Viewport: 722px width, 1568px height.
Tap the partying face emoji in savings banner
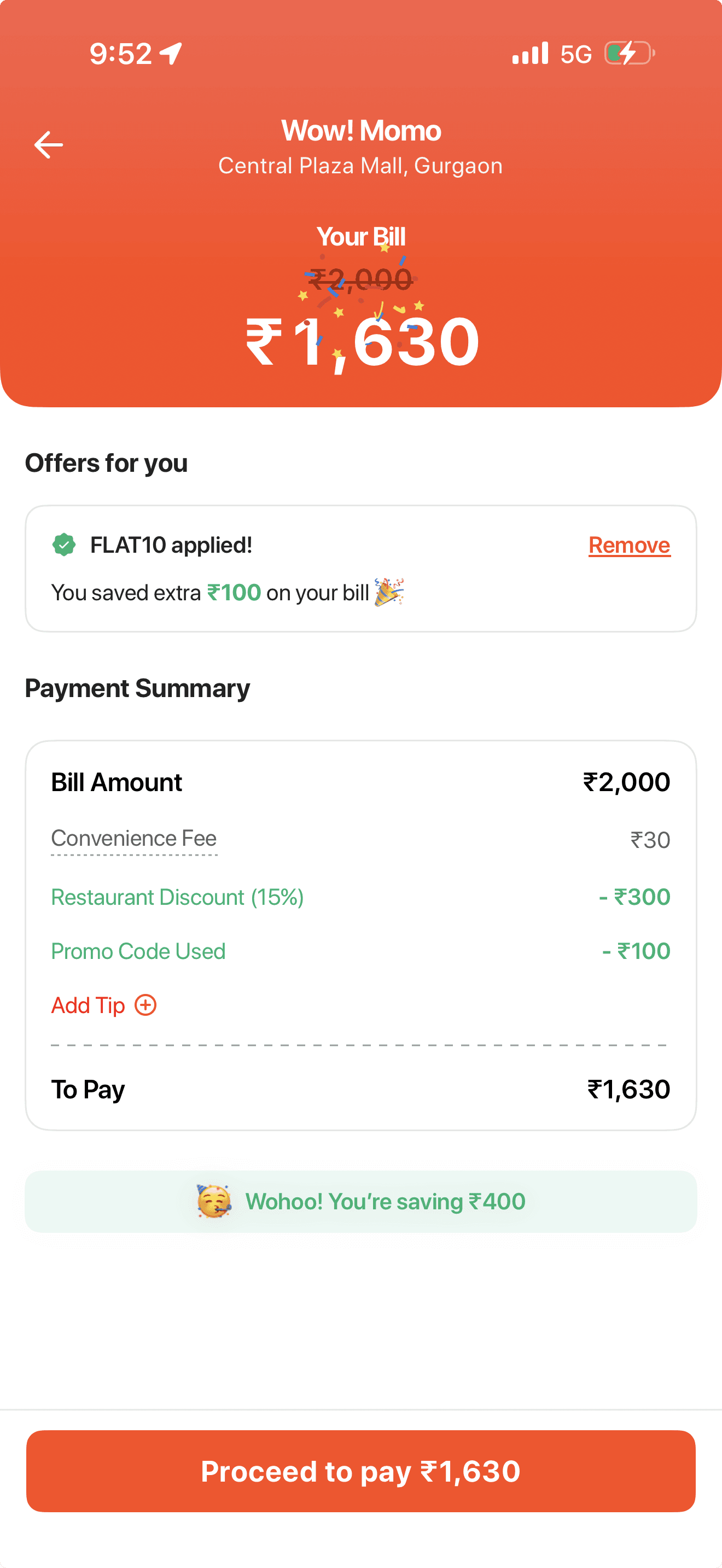[x=214, y=1201]
